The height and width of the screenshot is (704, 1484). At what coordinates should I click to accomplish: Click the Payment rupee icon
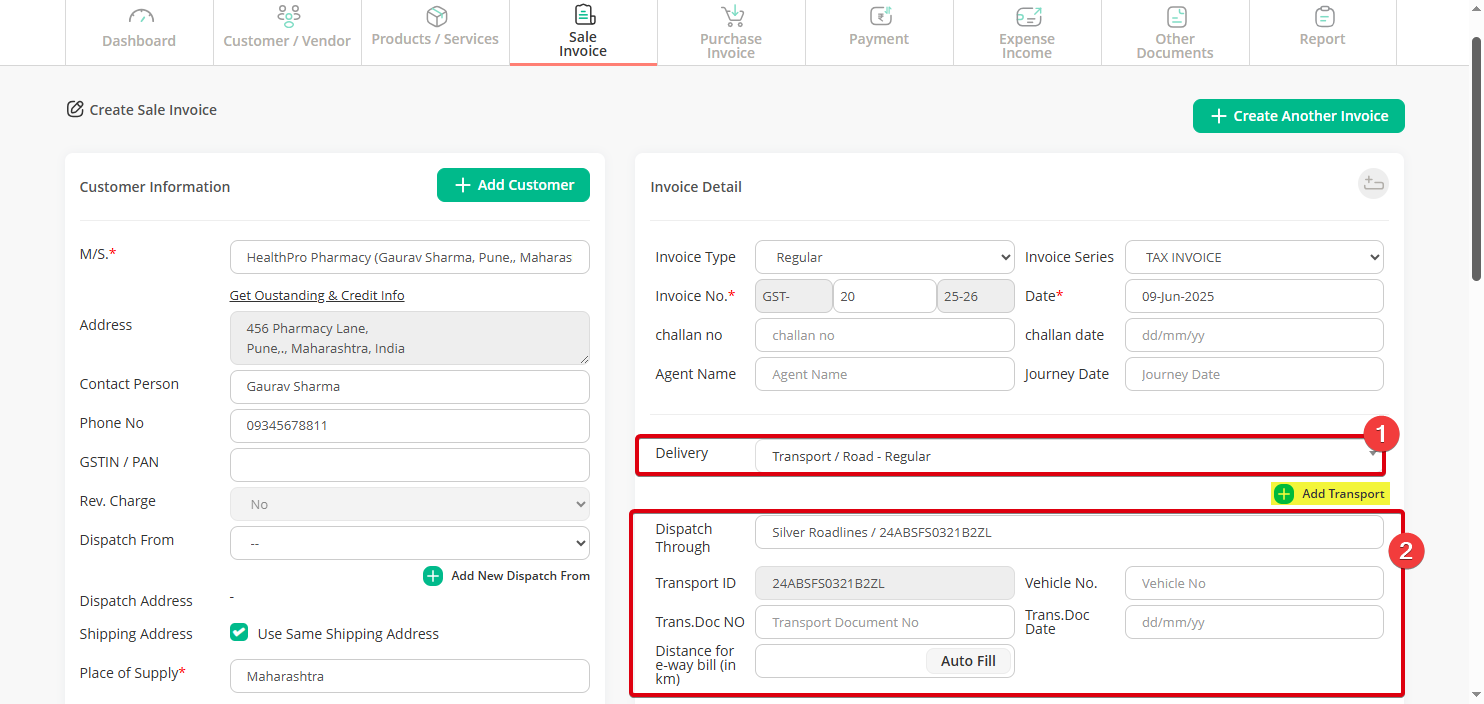880,16
